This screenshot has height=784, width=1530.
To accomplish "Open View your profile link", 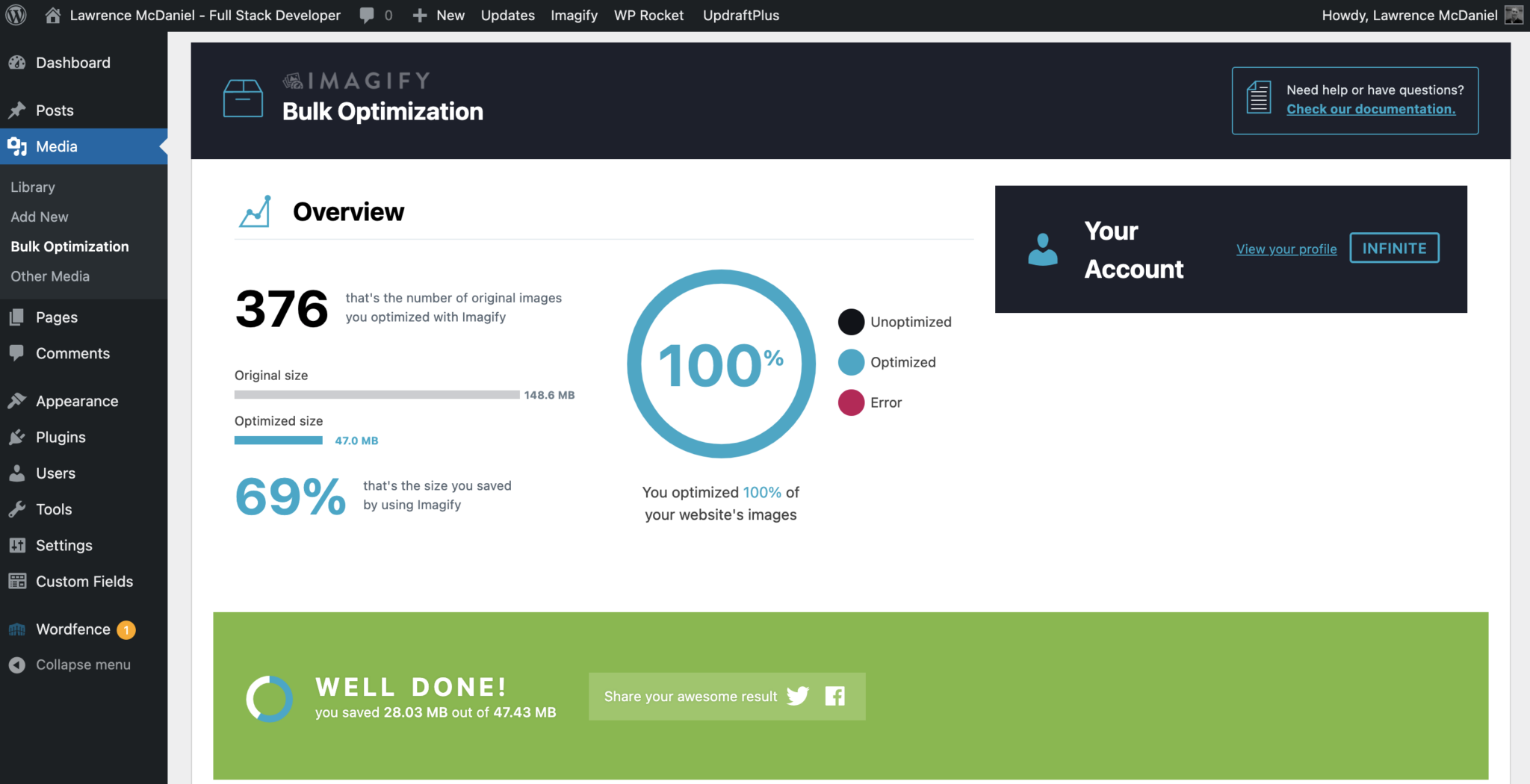I will click(x=1286, y=249).
